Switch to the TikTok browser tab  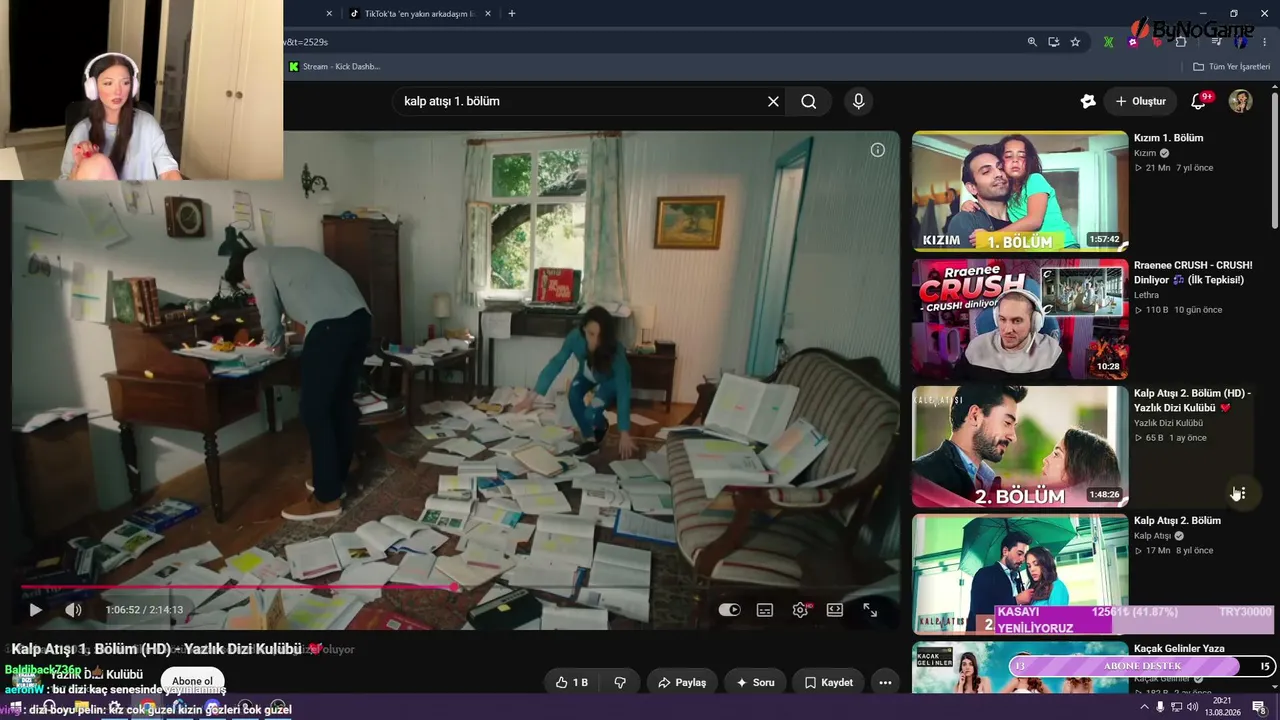click(420, 14)
